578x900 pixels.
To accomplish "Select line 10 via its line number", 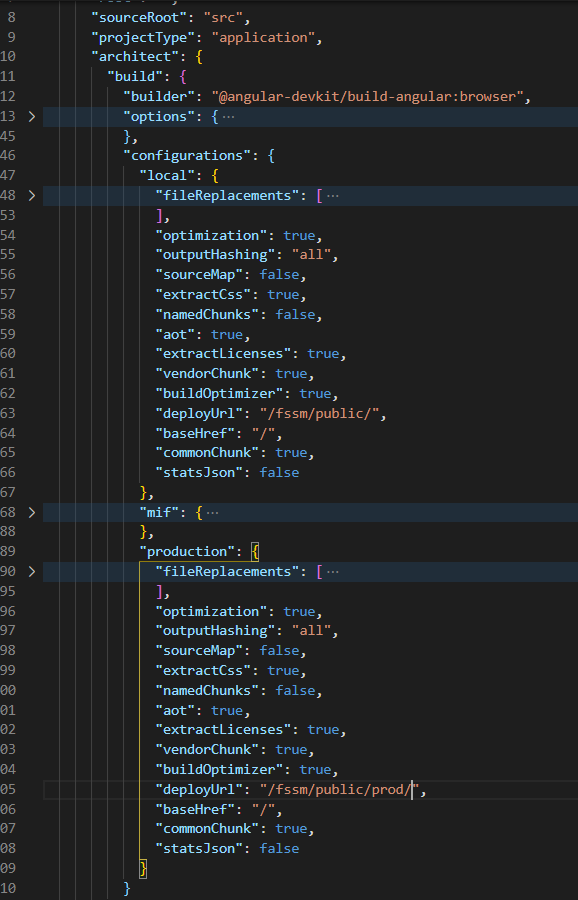I will (8, 57).
